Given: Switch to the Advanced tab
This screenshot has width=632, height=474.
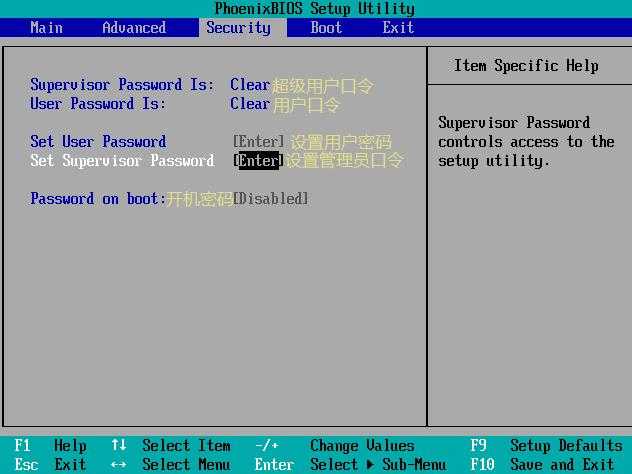Looking at the screenshot, I should point(134,28).
